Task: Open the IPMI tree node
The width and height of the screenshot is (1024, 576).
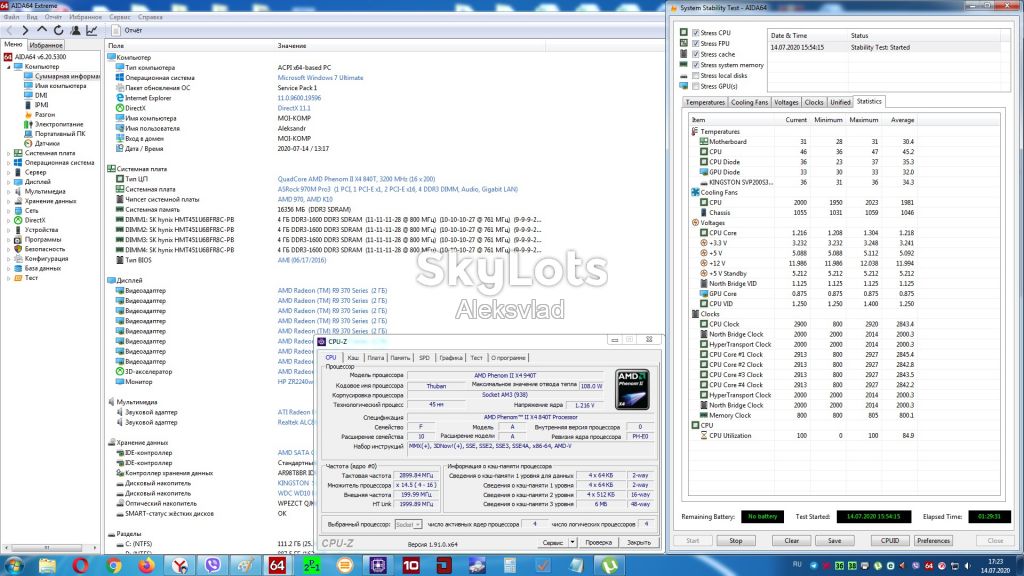Action: click(42, 104)
